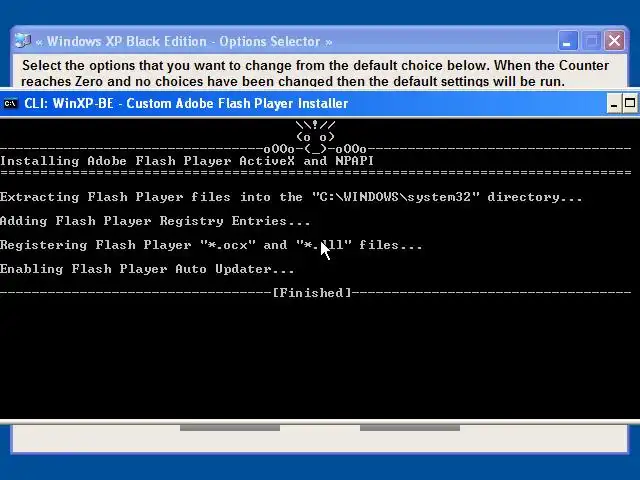Close the Options Selector window
Screen dimensions: 640x480
[614, 41]
